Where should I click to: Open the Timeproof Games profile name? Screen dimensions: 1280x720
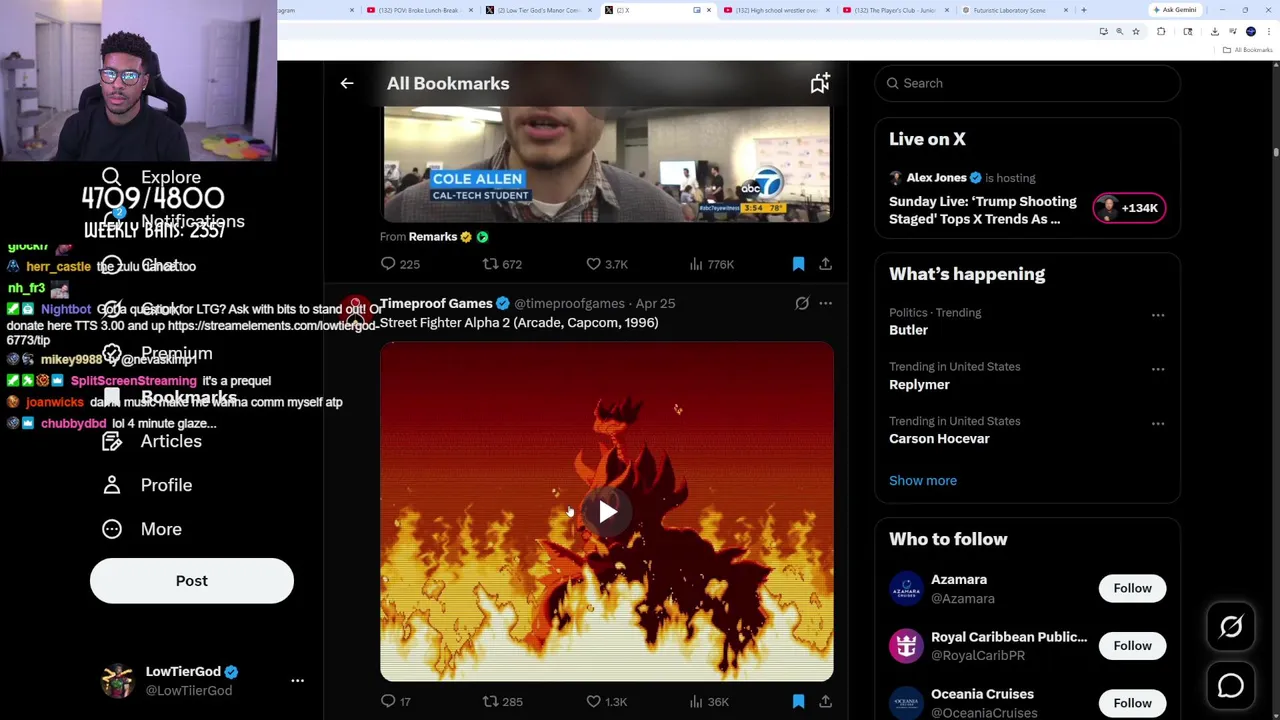[436, 303]
